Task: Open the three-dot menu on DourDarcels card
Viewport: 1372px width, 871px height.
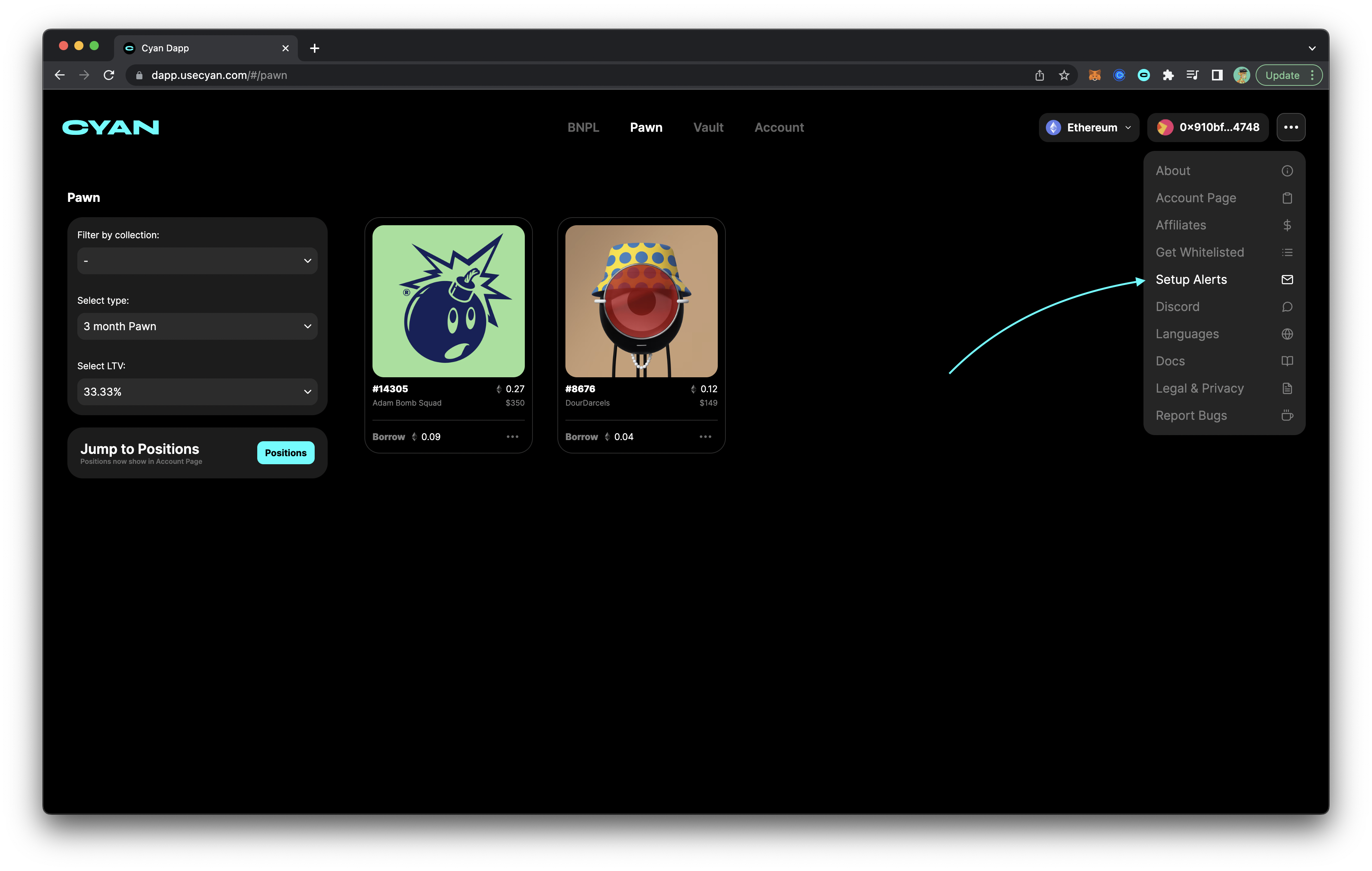Action: pos(706,437)
